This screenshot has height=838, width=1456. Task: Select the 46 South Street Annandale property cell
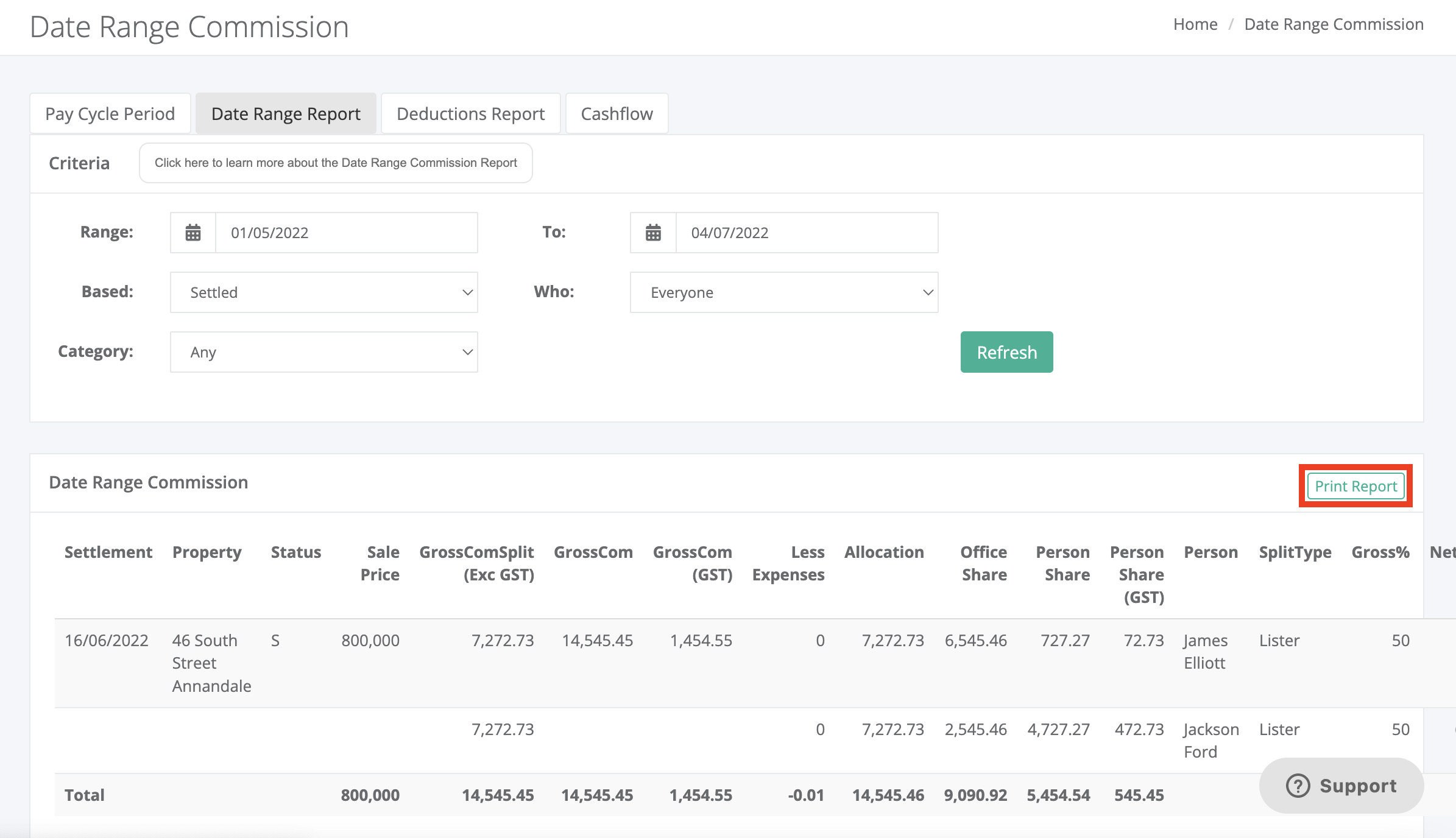pyautogui.click(x=211, y=663)
